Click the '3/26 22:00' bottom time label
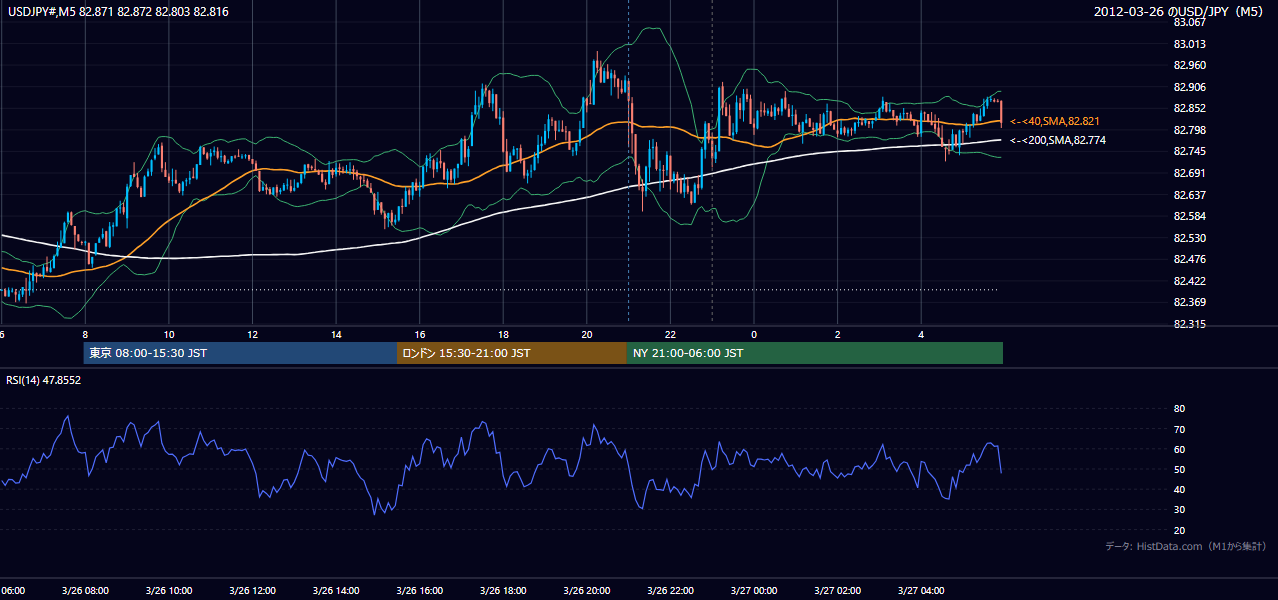This screenshot has height=600, width=1278. click(670, 591)
